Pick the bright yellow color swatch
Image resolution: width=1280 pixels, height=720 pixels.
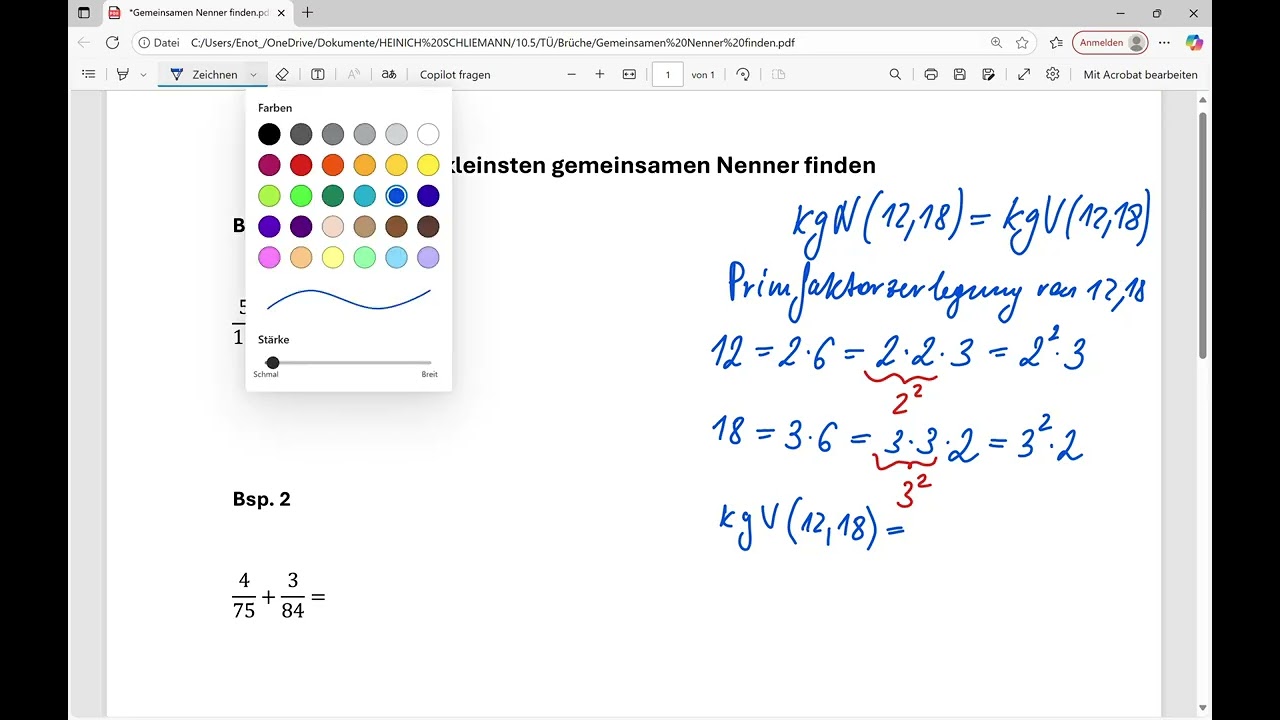[428, 165]
